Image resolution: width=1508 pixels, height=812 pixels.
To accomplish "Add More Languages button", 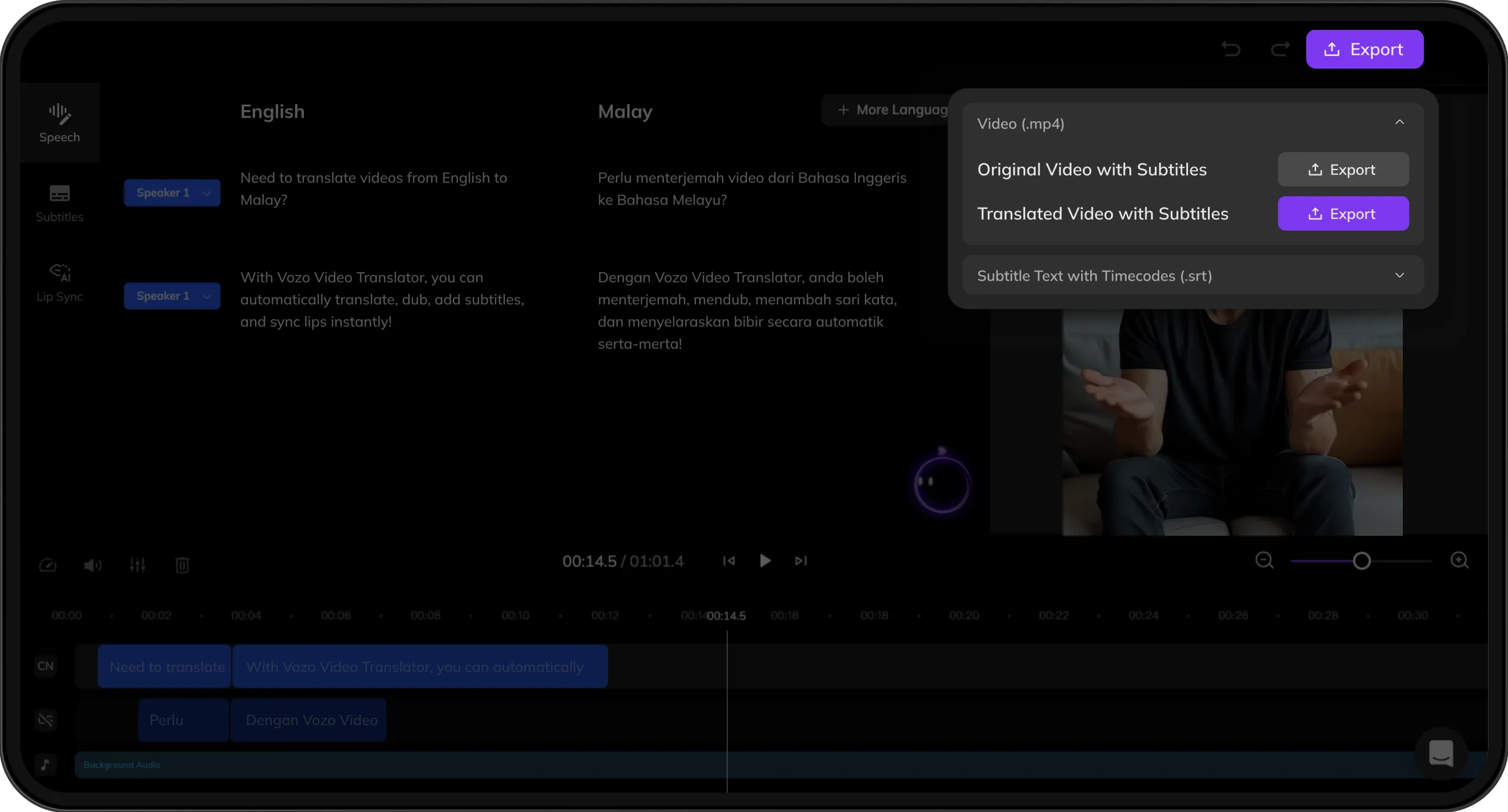I will 885,110.
